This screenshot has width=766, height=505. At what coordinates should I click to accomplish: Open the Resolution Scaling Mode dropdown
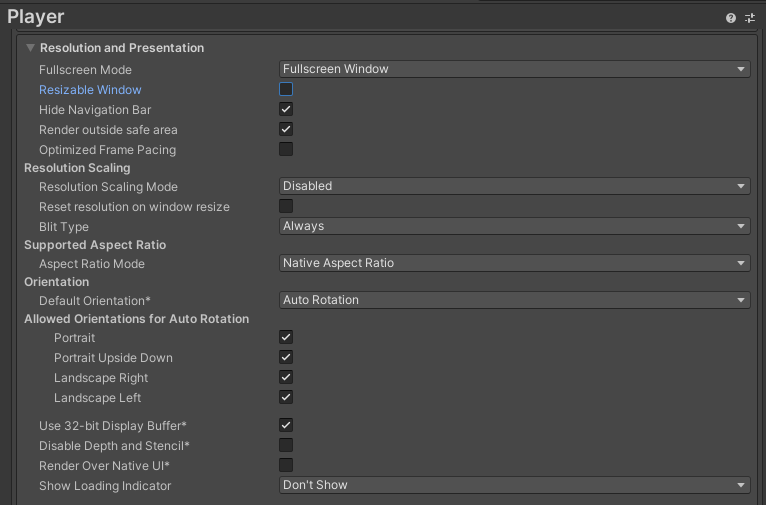[x=514, y=186]
